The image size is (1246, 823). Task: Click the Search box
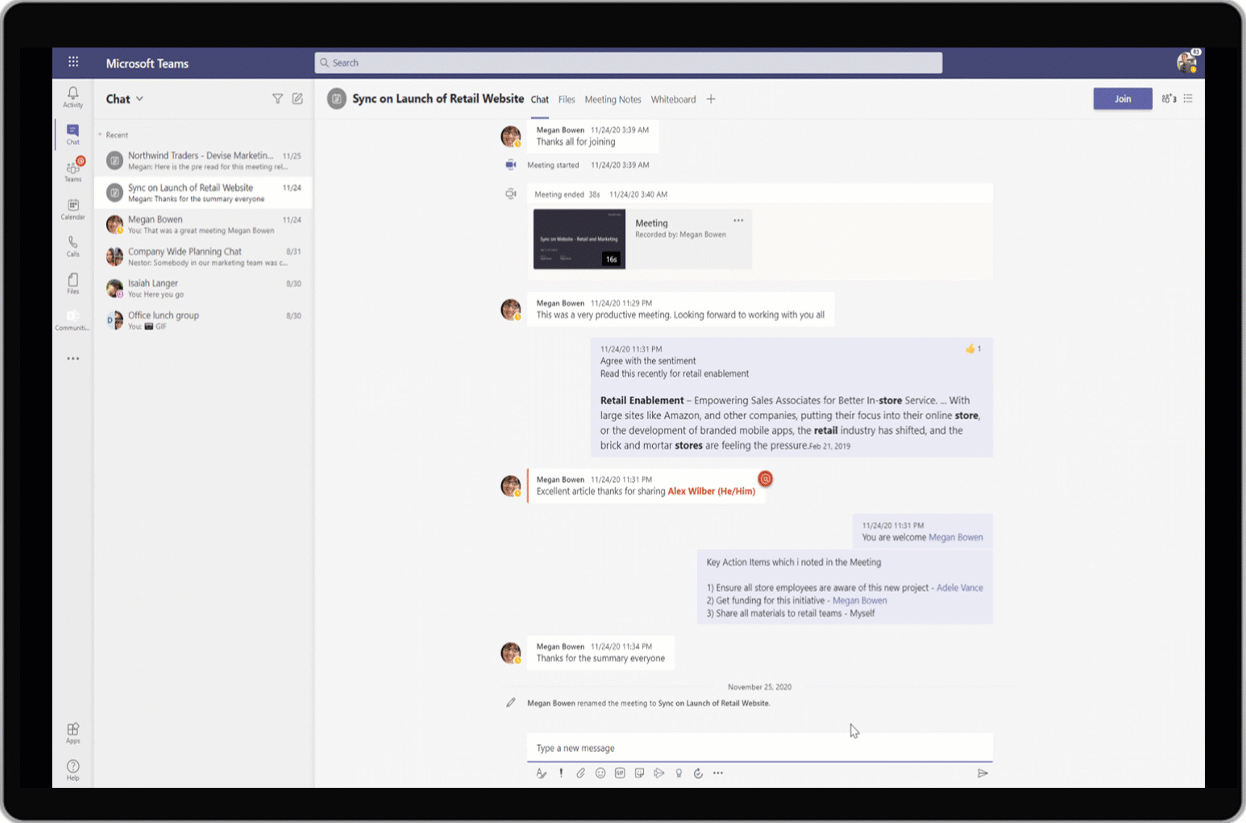coord(628,63)
